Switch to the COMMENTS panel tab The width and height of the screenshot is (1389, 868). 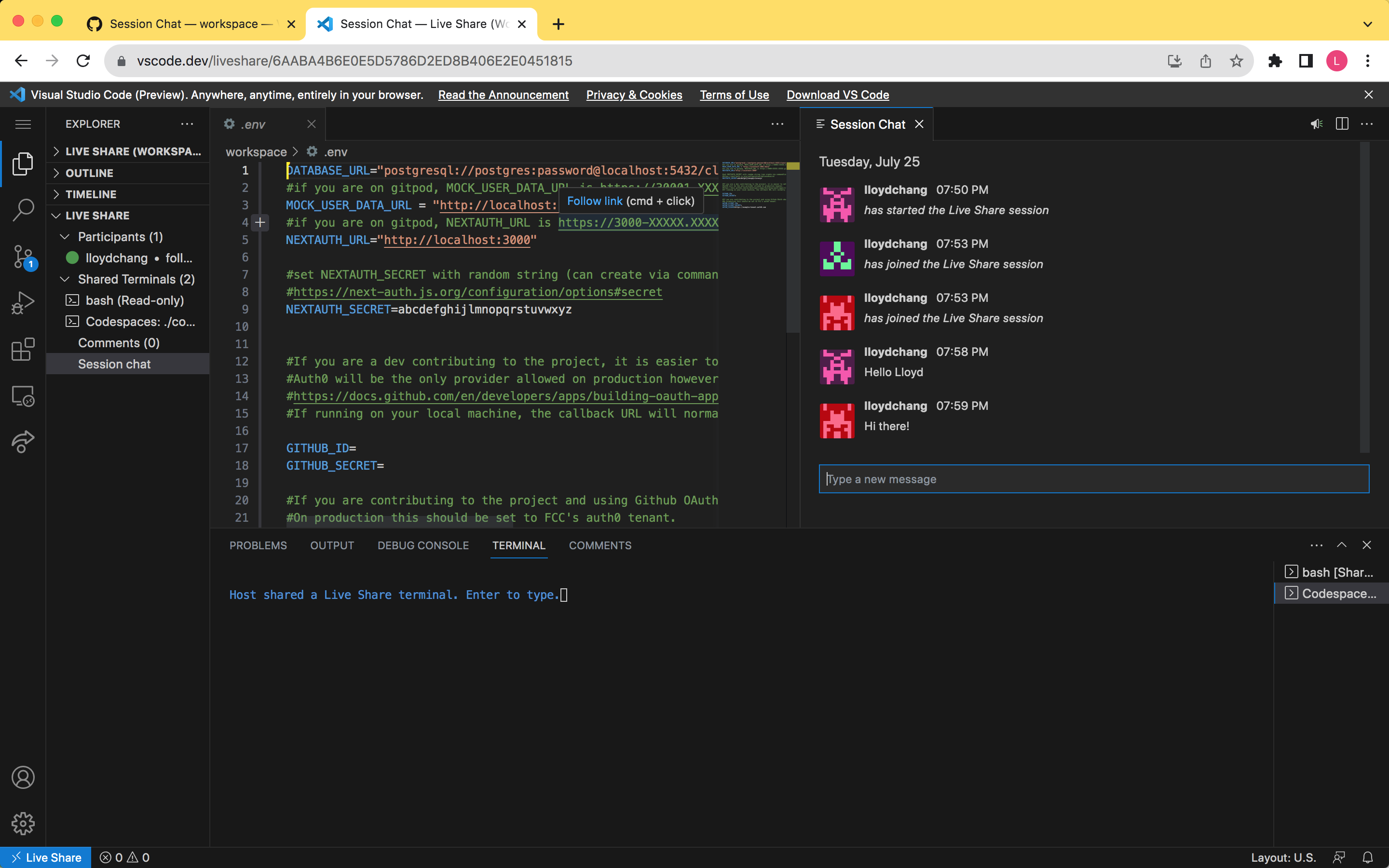coord(600,545)
